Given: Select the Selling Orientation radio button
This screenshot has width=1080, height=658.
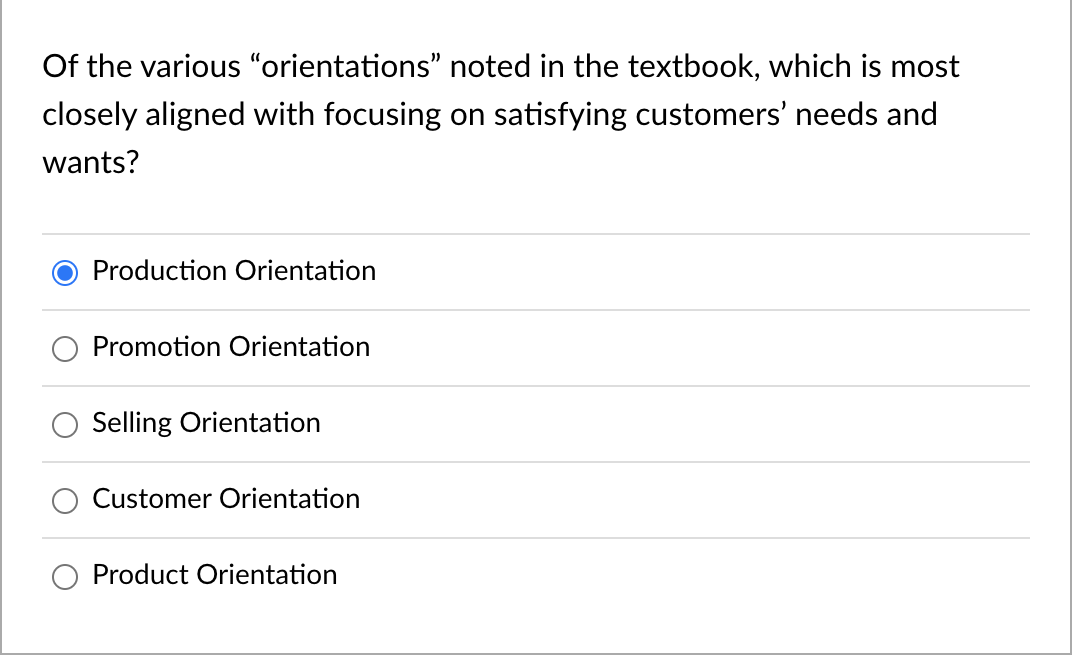Looking at the screenshot, I should 64,424.
